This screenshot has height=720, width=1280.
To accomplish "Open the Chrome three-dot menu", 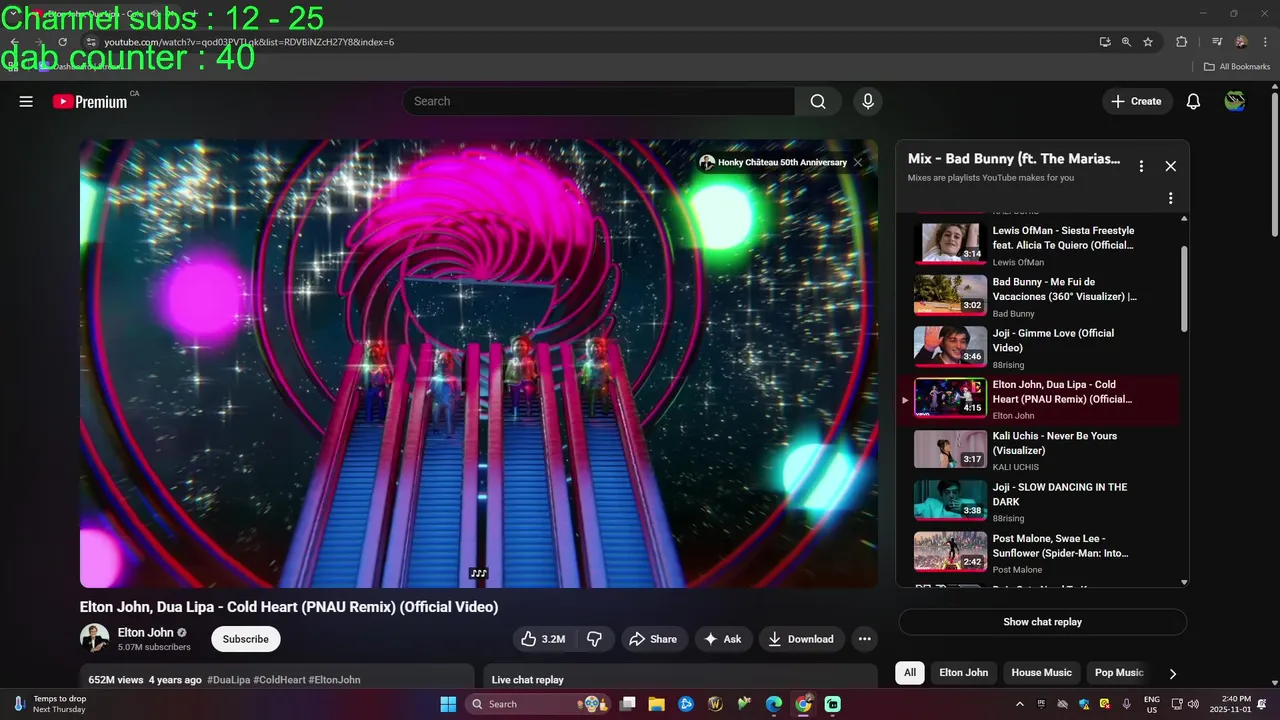I will coord(1265,42).
